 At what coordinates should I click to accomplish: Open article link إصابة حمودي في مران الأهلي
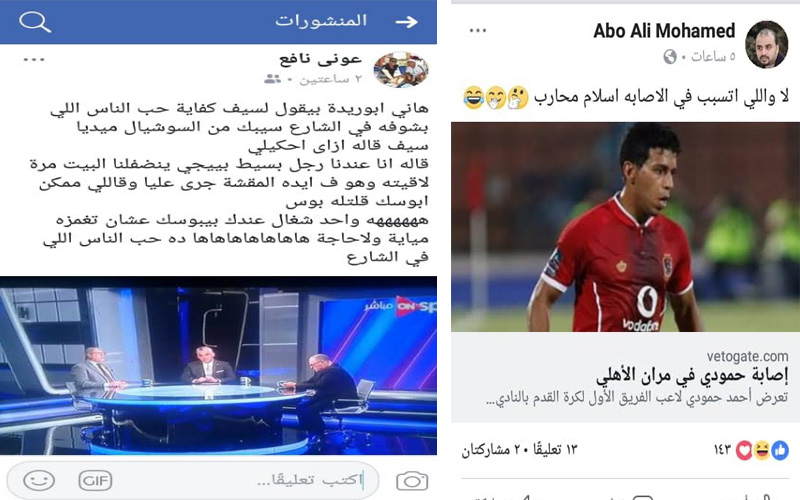pos(692,376)
